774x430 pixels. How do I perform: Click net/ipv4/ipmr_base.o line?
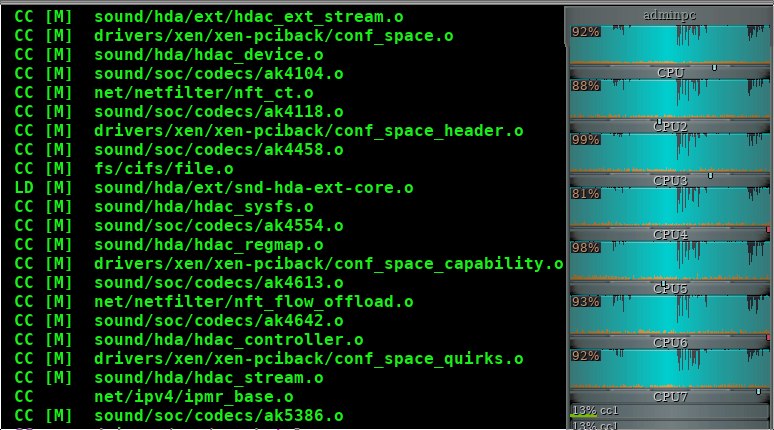pyautogui.click(x=154, y=397)
